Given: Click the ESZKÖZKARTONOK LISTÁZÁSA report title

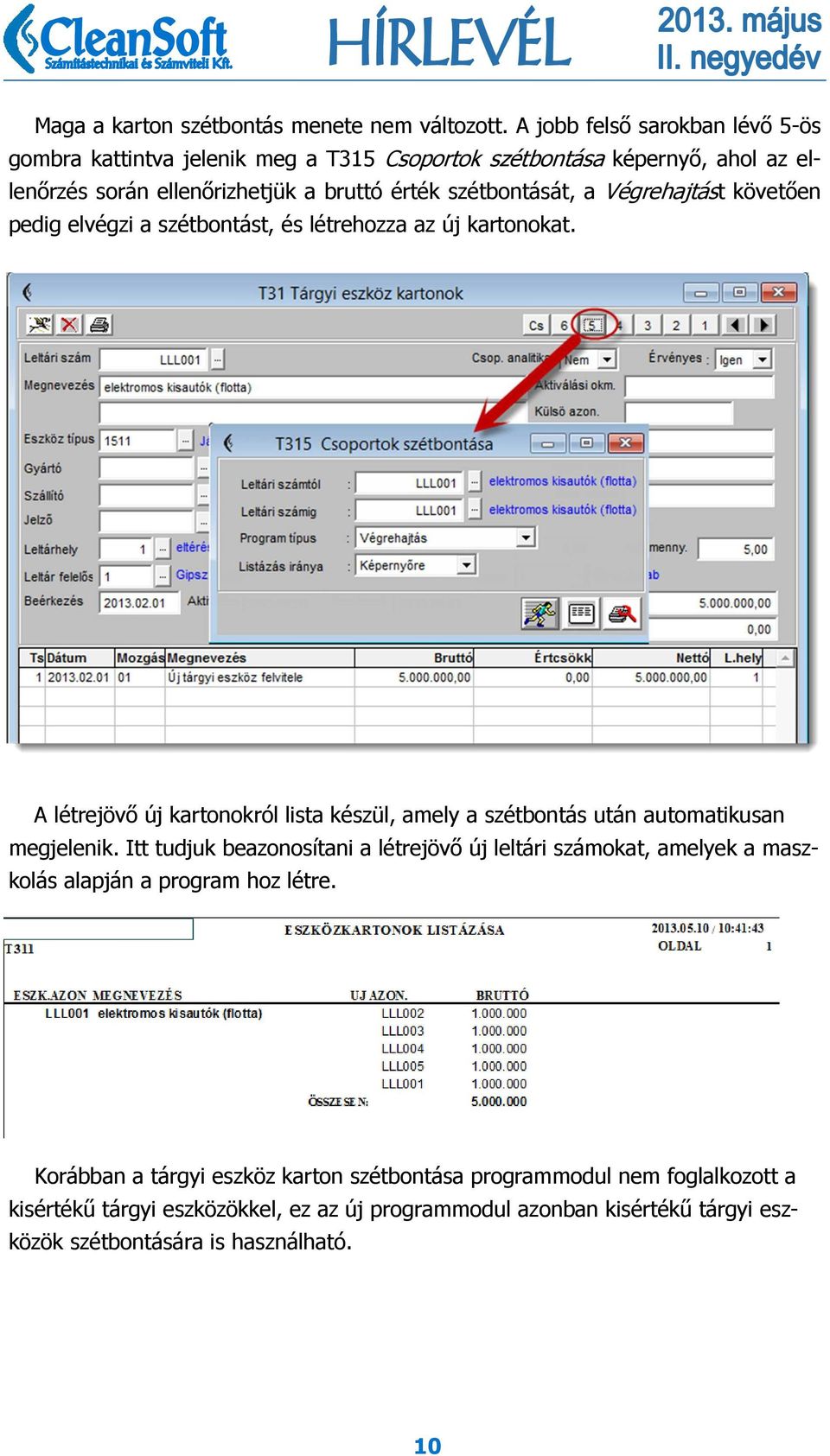Looking at the screenshot, I should click(394, 930).
